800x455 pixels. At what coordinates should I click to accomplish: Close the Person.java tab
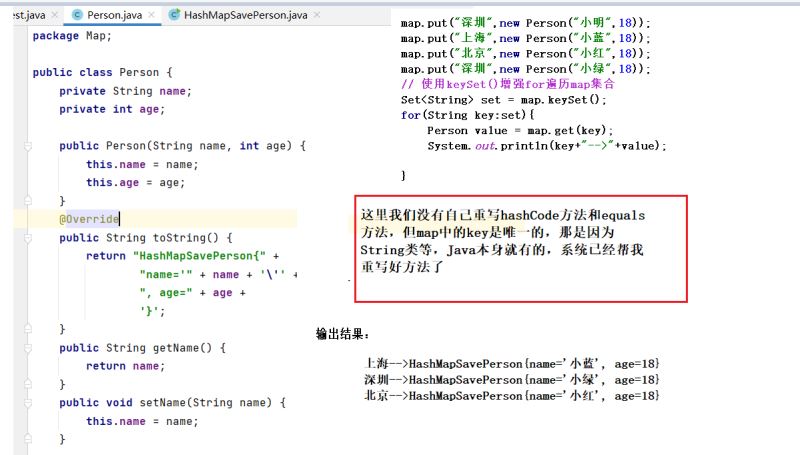(x=152, y=15)
